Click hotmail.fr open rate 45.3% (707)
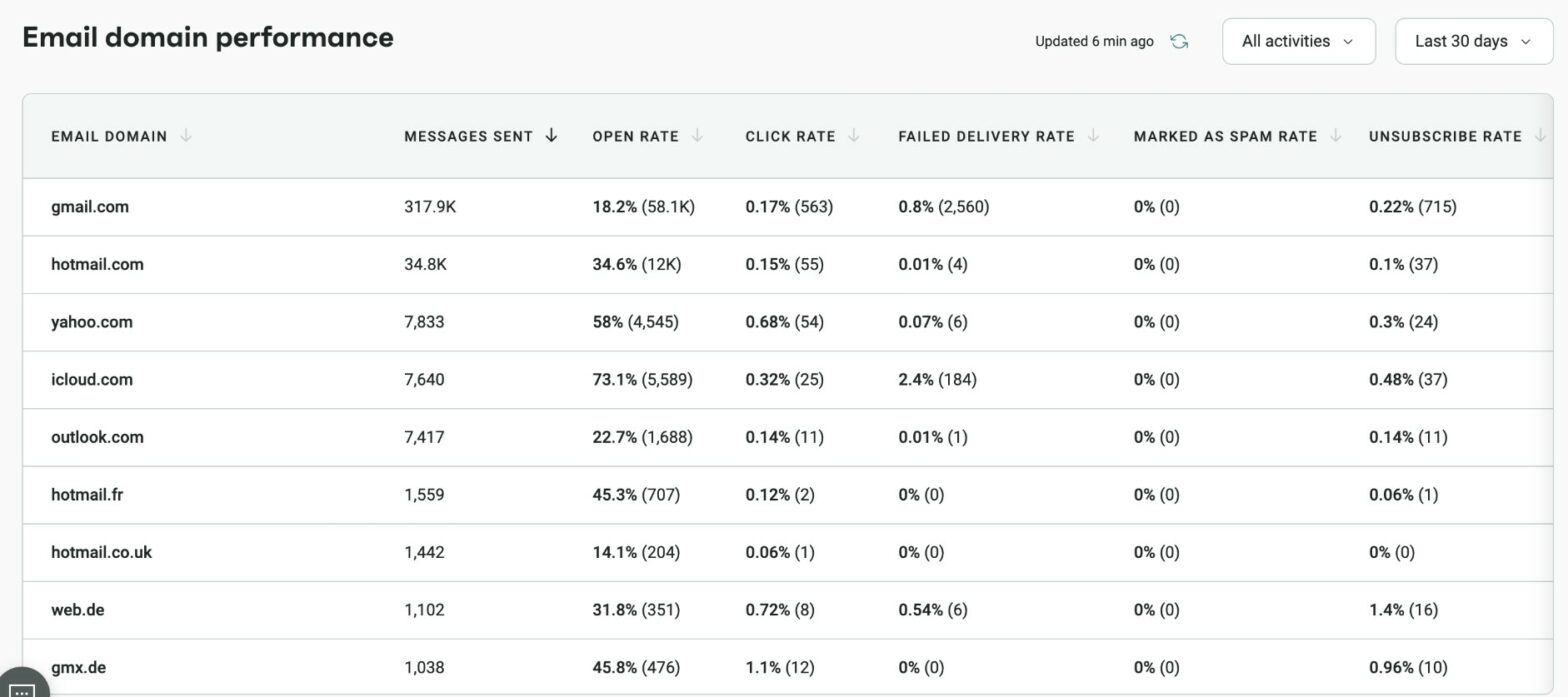1568x697 pixels. pos(636,494)
